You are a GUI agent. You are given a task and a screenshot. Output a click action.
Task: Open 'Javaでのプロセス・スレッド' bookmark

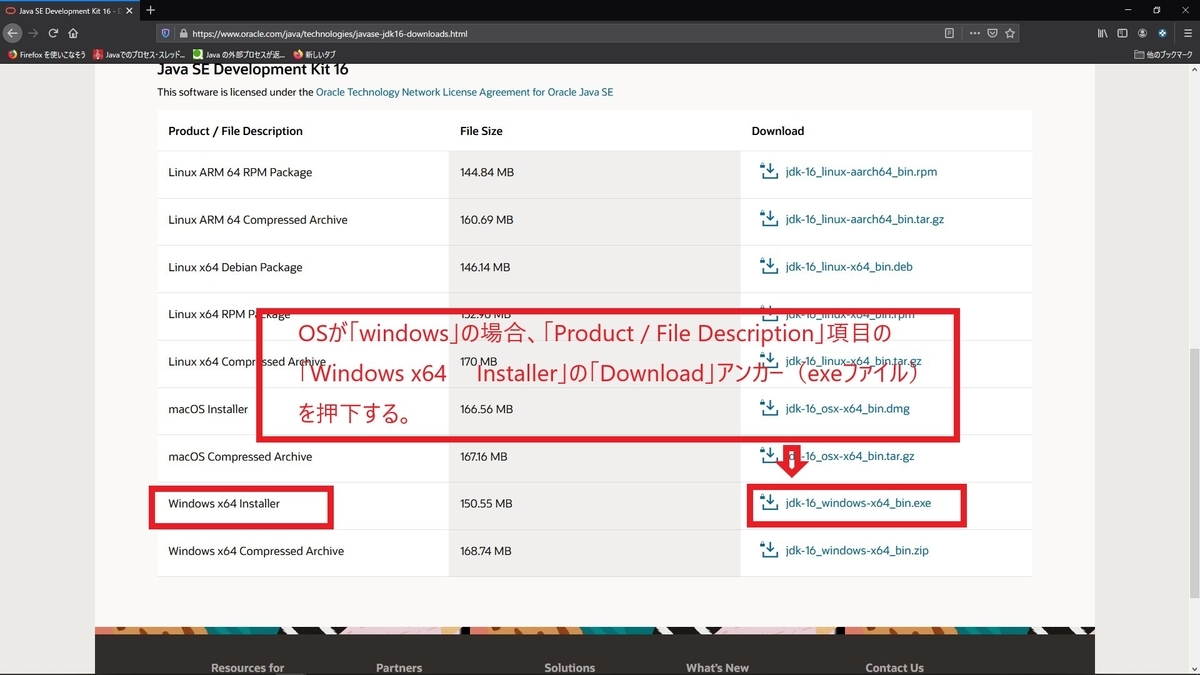point(139,54)
